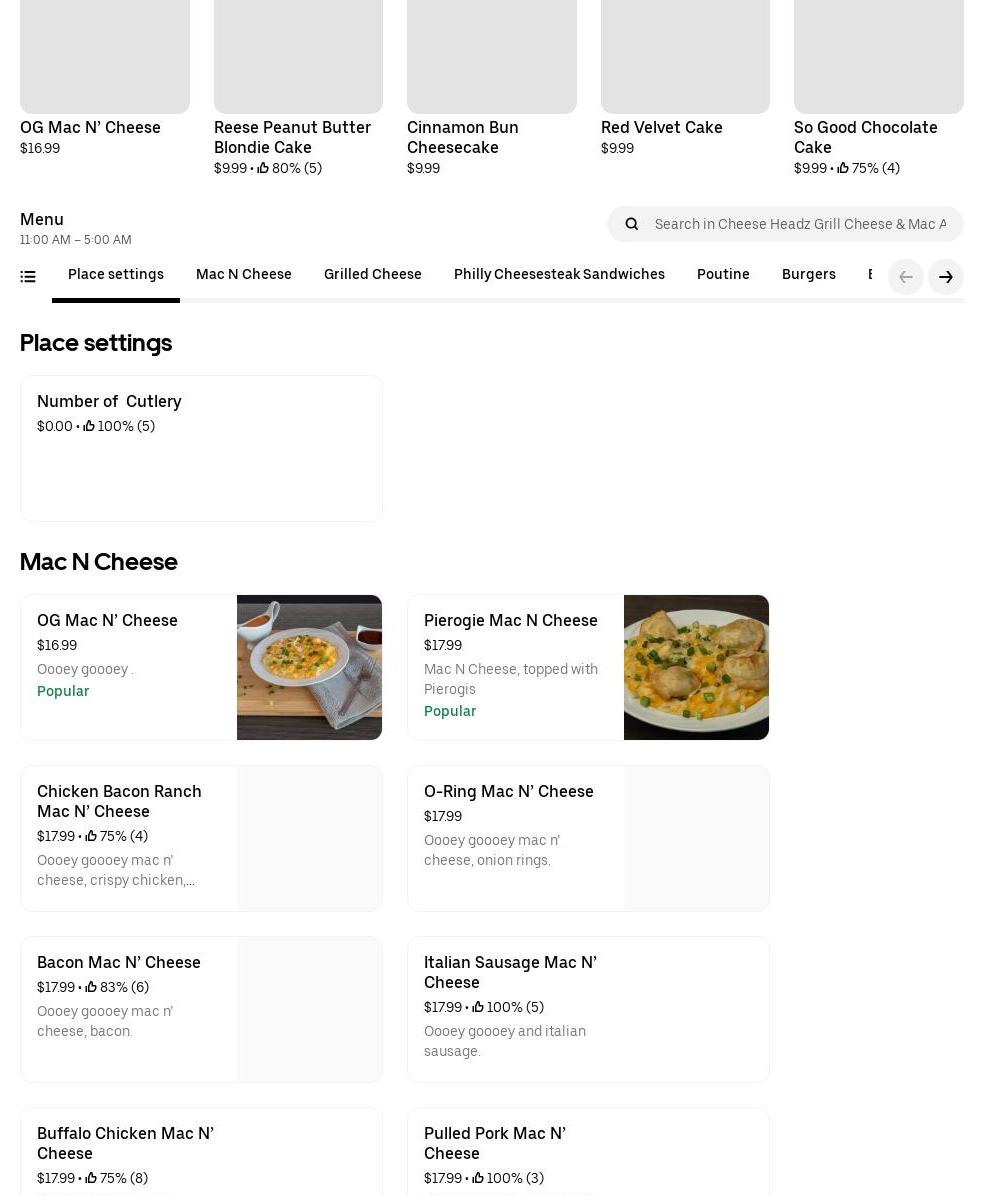
Task: Click the menu list icon beside the tabs
Action: click(x=28, y=277)
